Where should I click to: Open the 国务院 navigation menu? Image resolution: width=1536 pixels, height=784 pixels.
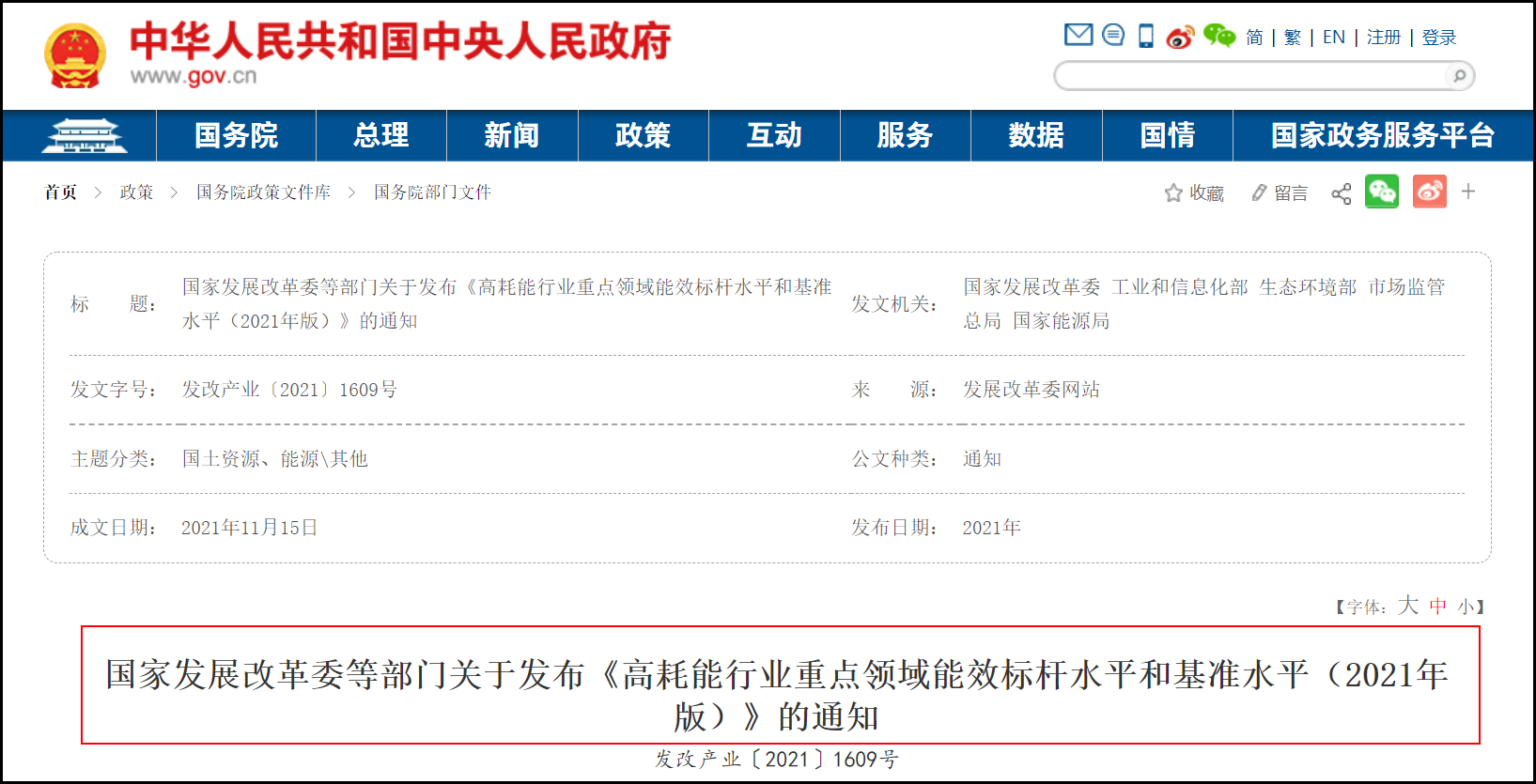click(x=236, y=136)
